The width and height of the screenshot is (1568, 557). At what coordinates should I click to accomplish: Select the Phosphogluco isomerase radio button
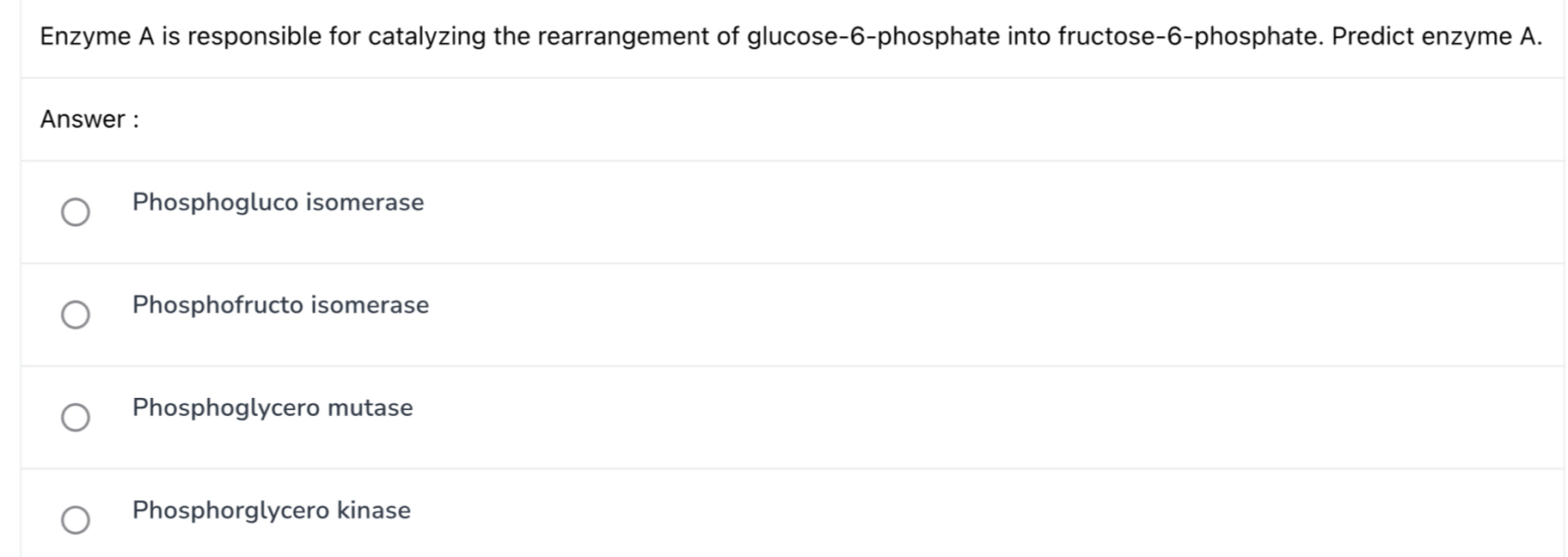pyautogui.click(x=76, y=211)
